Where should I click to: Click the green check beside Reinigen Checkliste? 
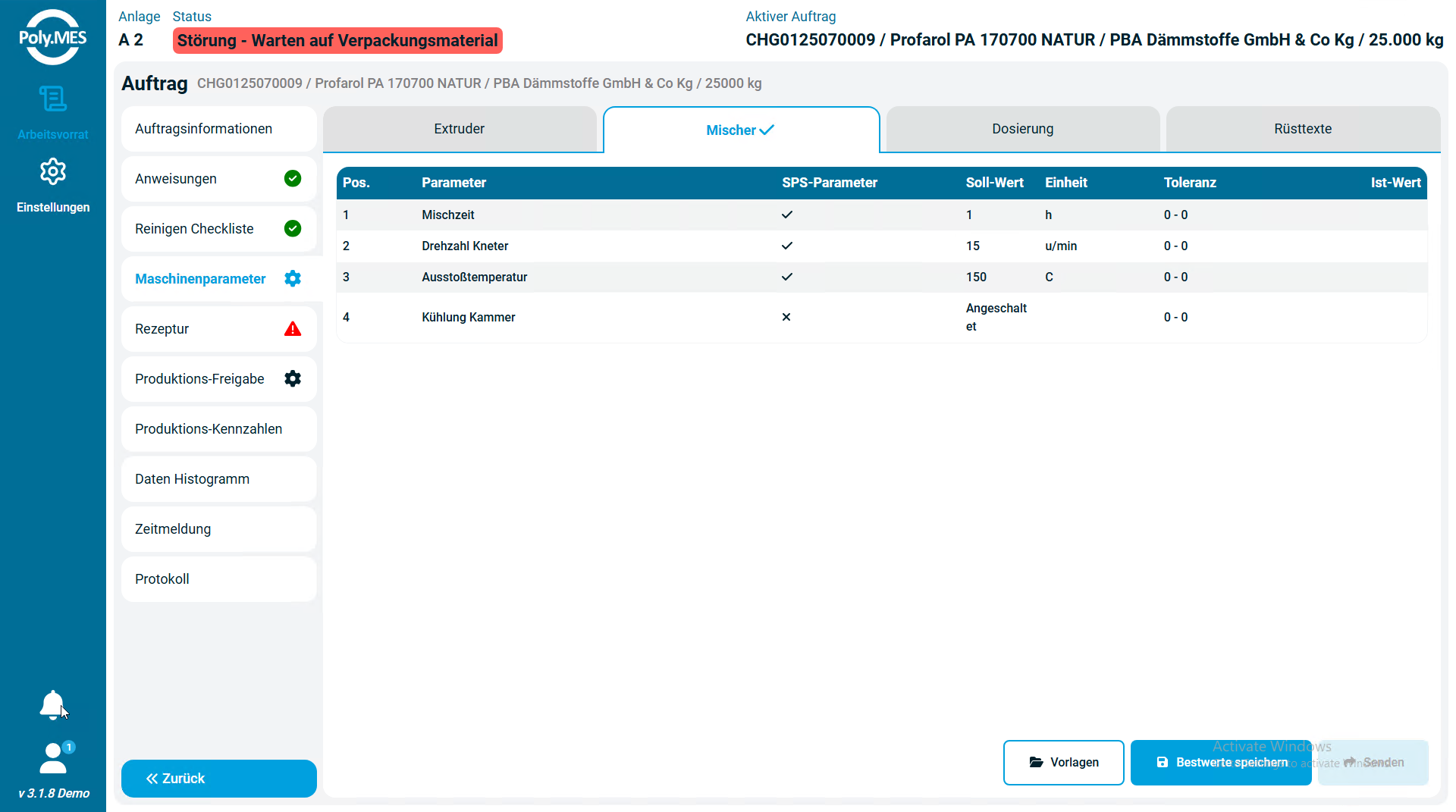[x=293, y=228]
